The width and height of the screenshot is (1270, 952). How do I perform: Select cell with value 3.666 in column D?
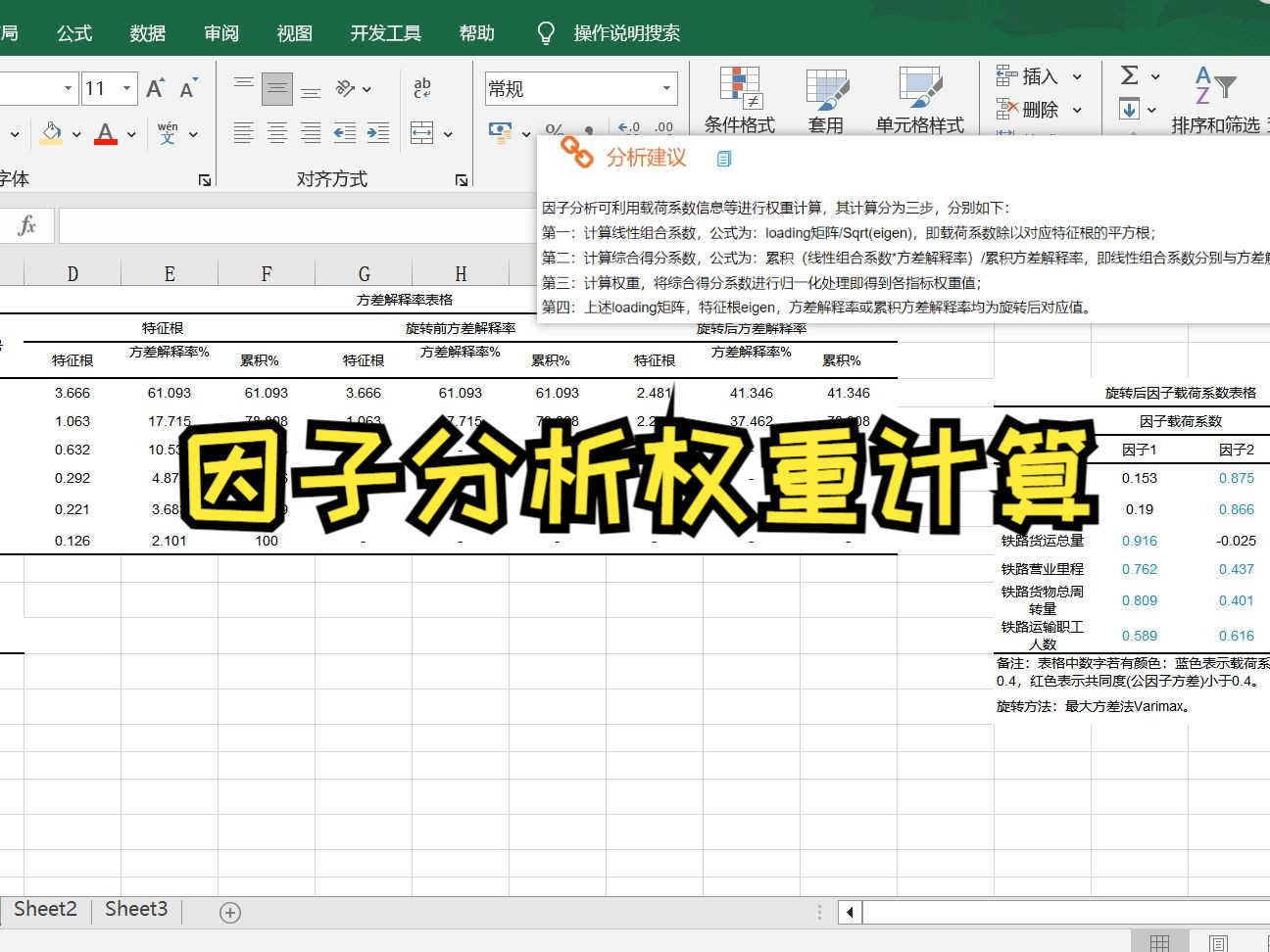pyautogui.click(x=73, y=393)
